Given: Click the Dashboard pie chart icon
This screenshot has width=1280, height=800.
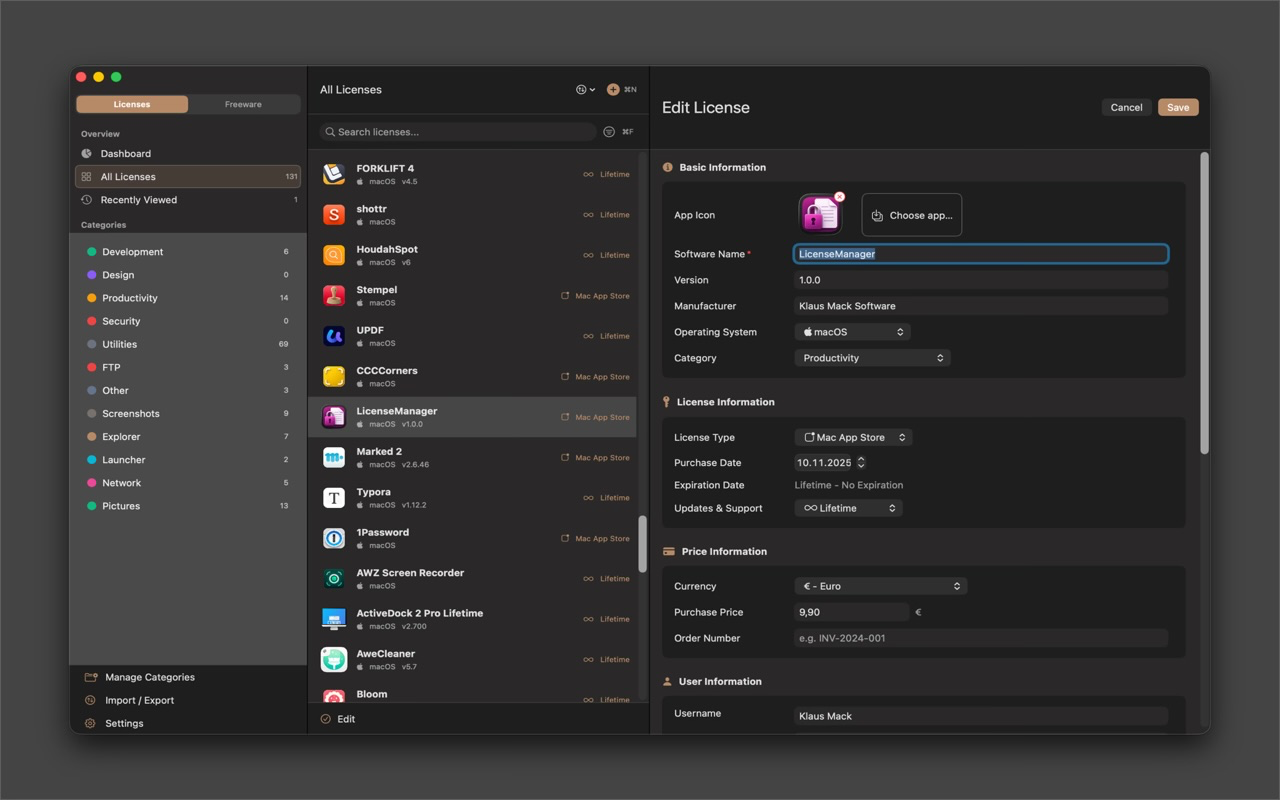Looking at the screenshot, I should tap(87, 154).
